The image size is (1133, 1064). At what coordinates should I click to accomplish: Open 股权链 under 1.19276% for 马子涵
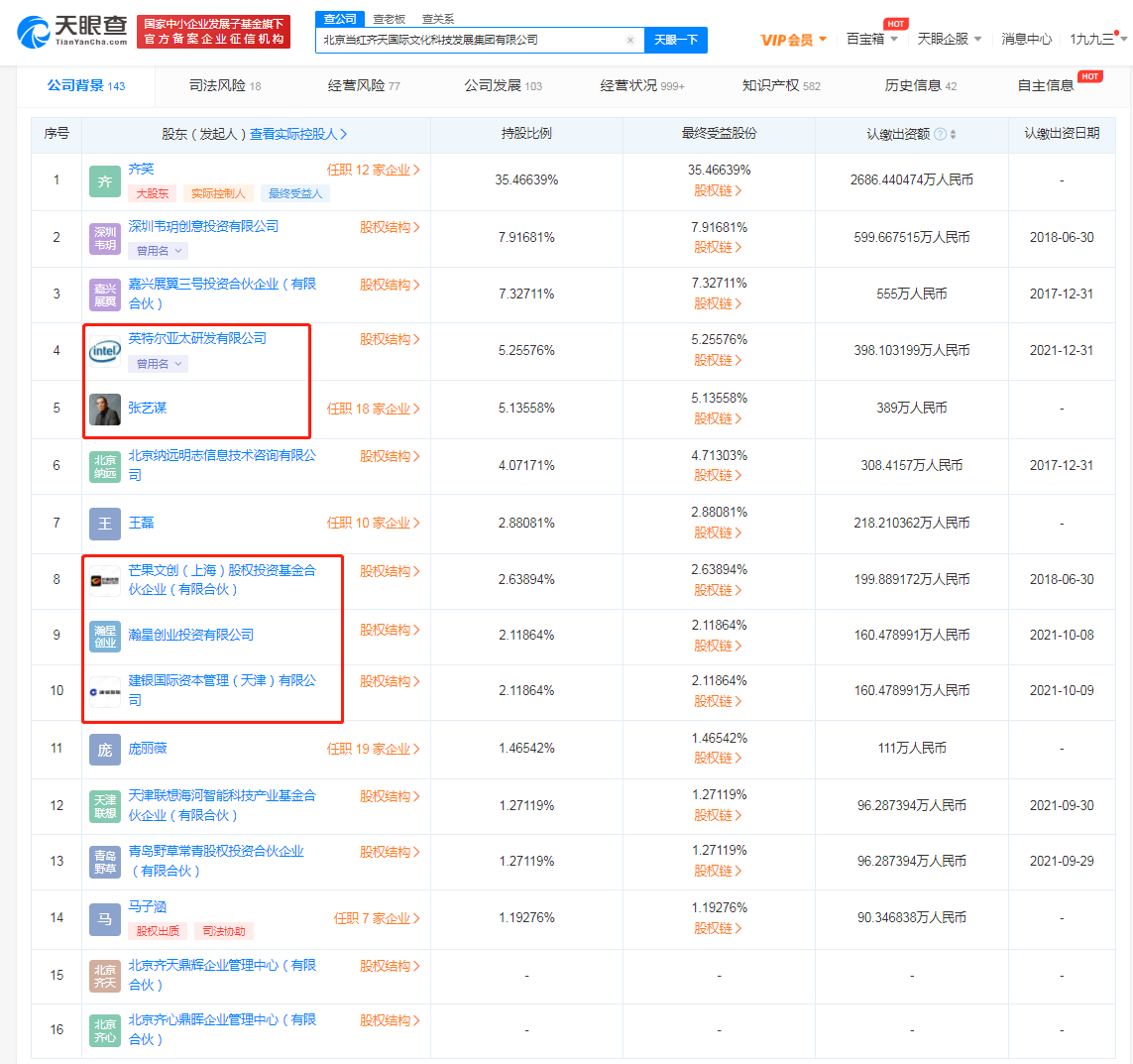click(718, 928)
